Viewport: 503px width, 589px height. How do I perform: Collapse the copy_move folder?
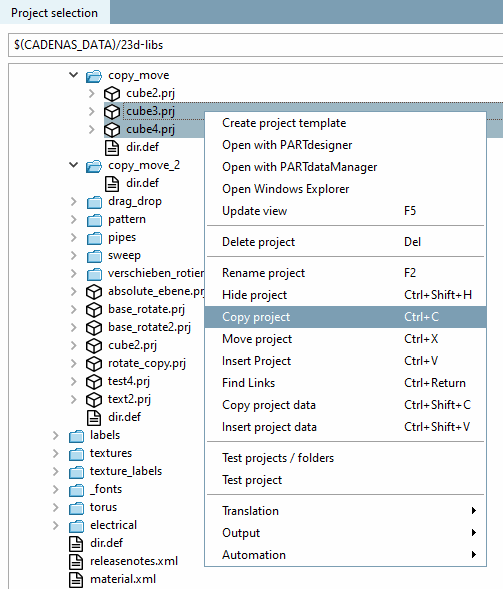pos(74,75)
